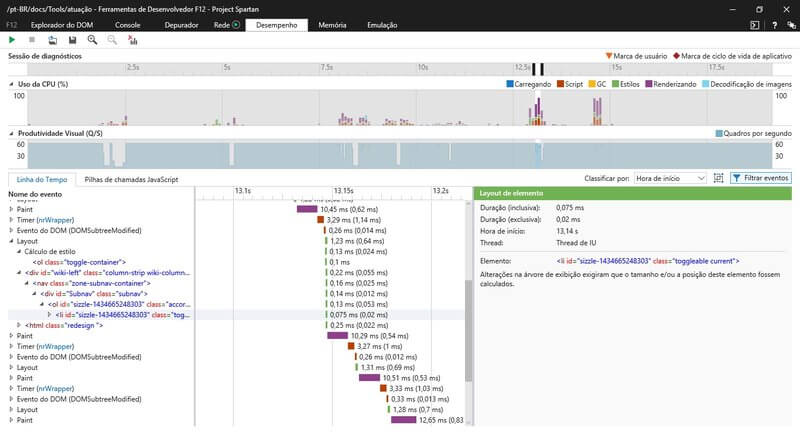Click the greyed-out reset zoom magnifier icon
The width and height of the screenshot is (800, 432).
pos(112,40)
